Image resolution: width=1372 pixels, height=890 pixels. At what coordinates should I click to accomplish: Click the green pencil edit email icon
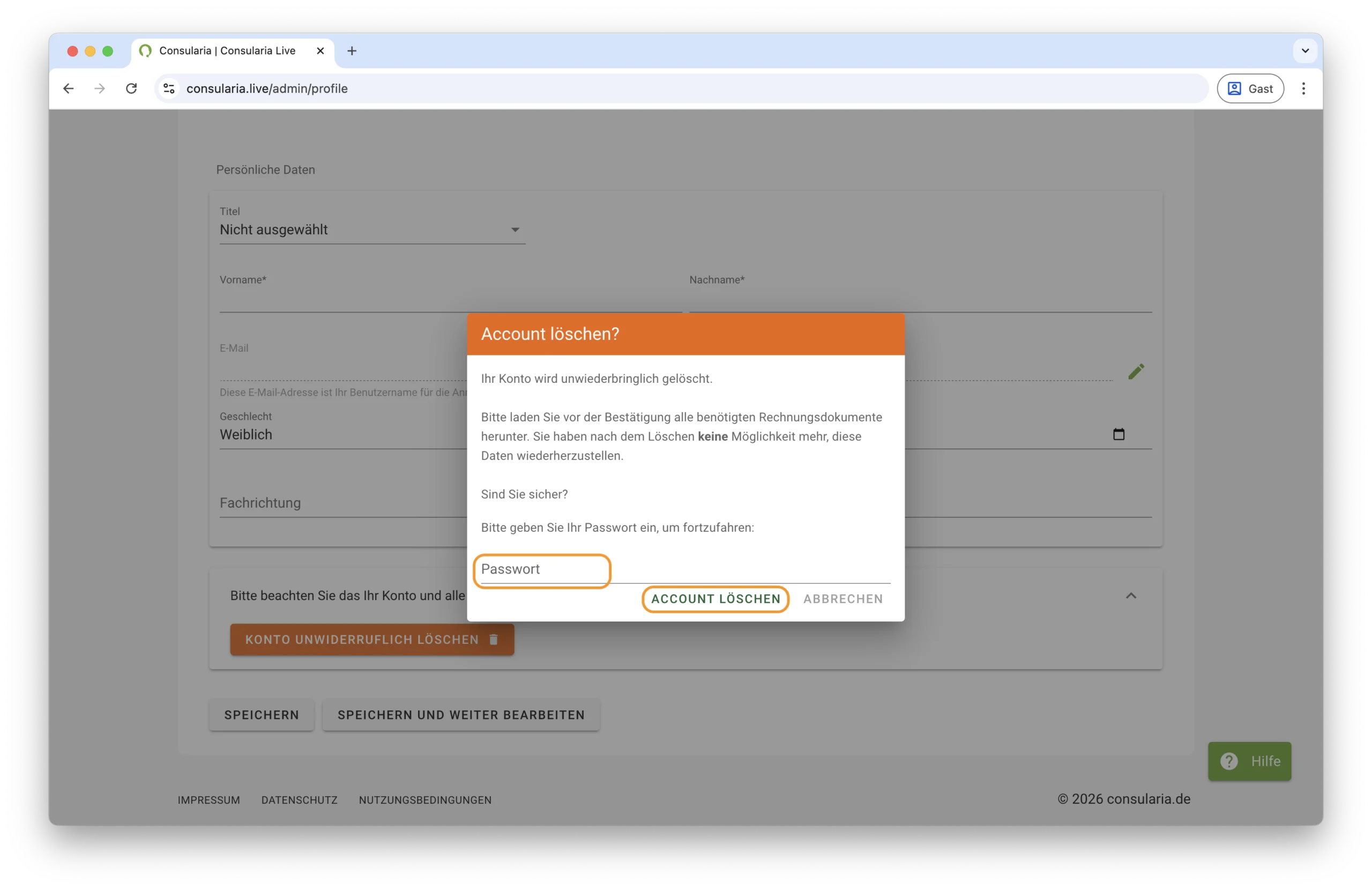1135,372
